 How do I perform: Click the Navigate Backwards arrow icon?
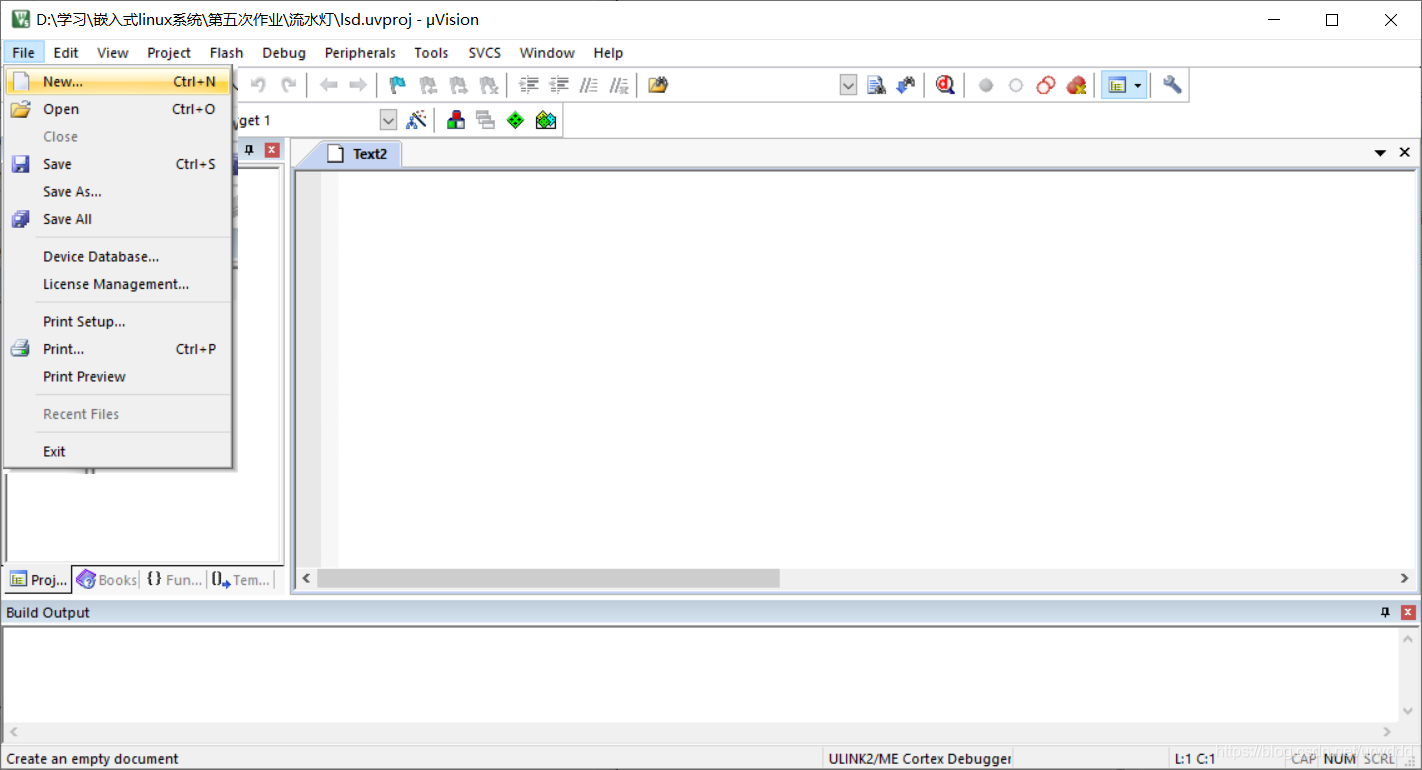click(328, 85)
